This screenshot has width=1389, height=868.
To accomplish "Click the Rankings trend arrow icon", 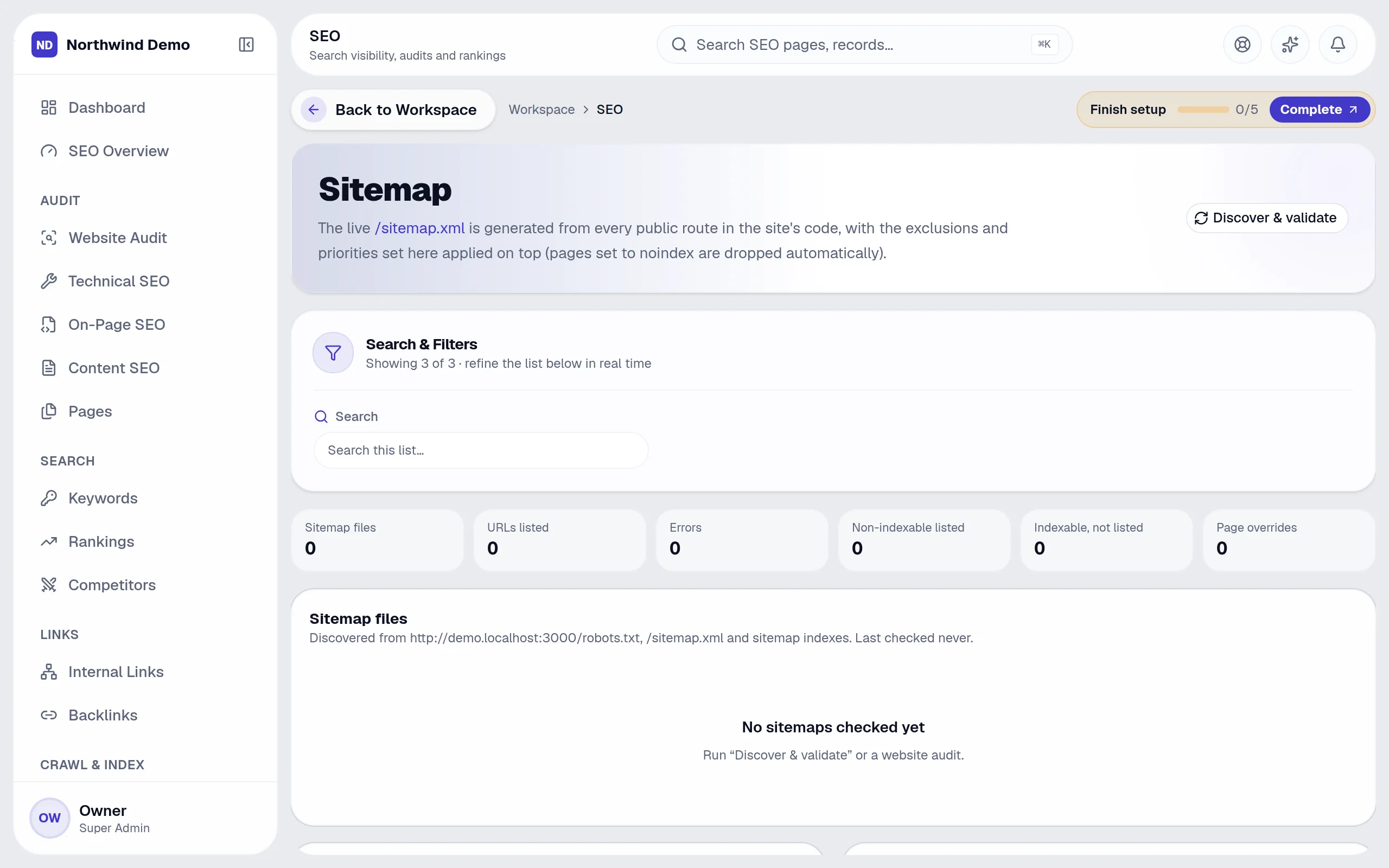I will [x=49, y=541].
